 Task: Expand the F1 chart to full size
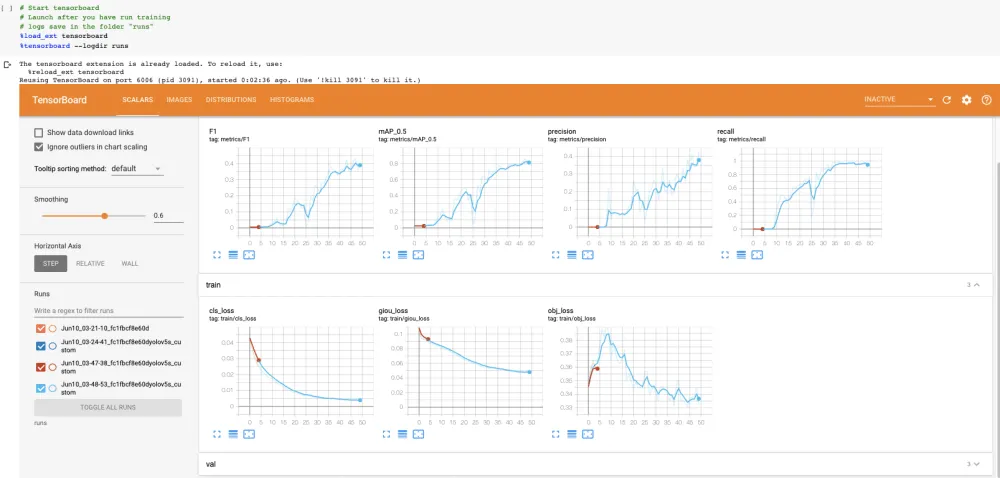[x=217, y=254]
